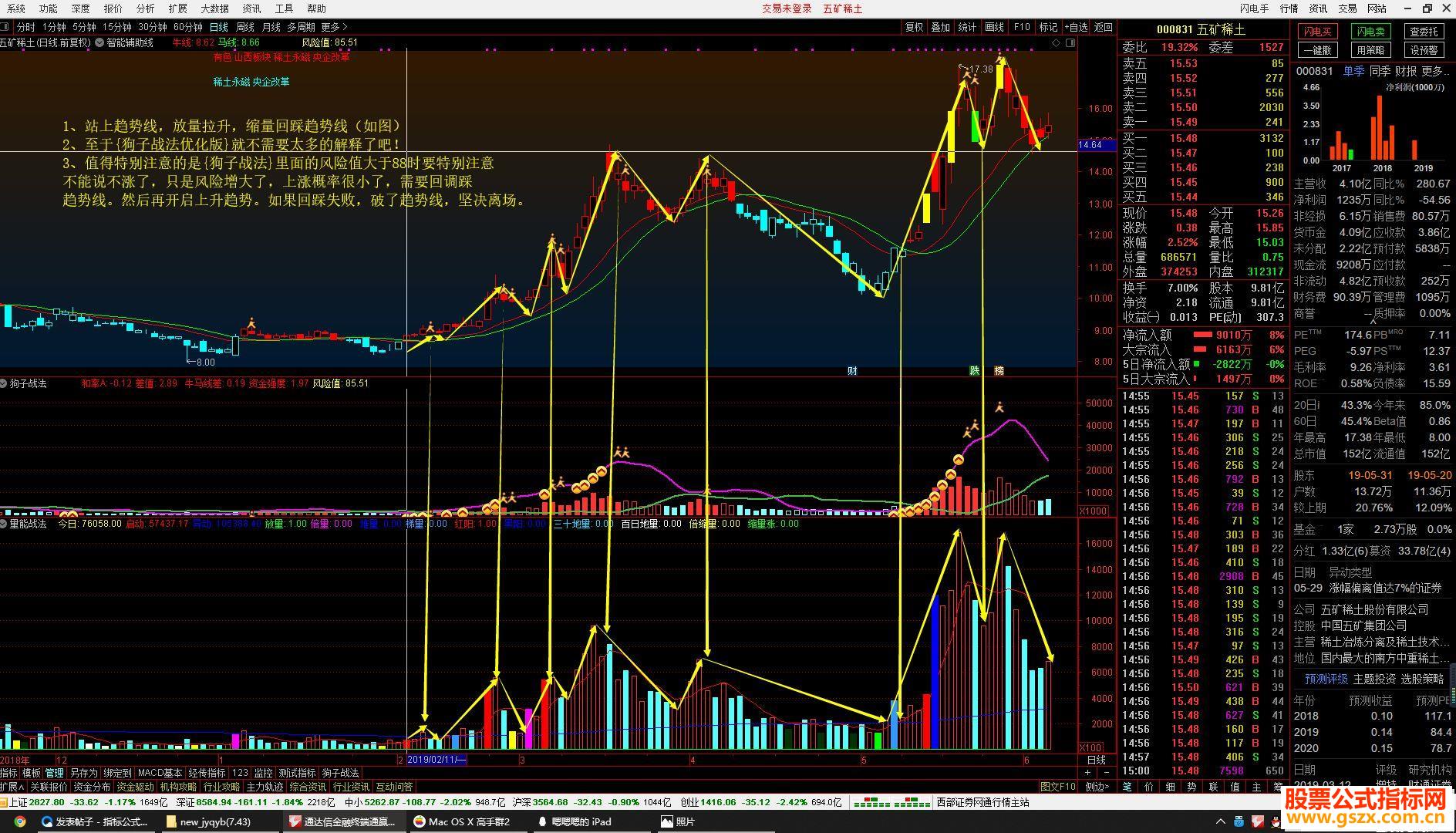
Task: Select the 30分钟 period
Action: [153, 27]
